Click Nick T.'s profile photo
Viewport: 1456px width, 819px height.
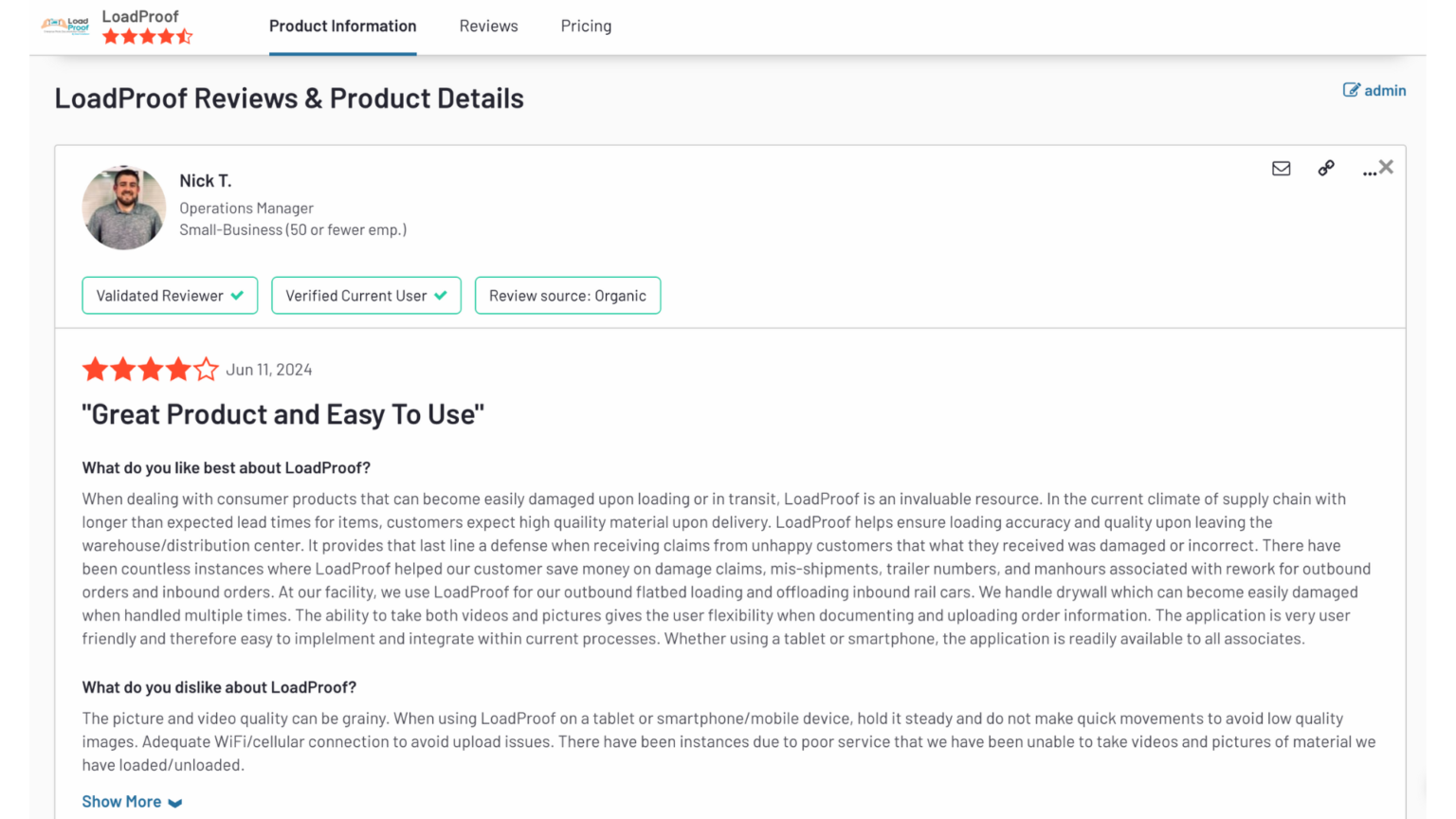124,208
